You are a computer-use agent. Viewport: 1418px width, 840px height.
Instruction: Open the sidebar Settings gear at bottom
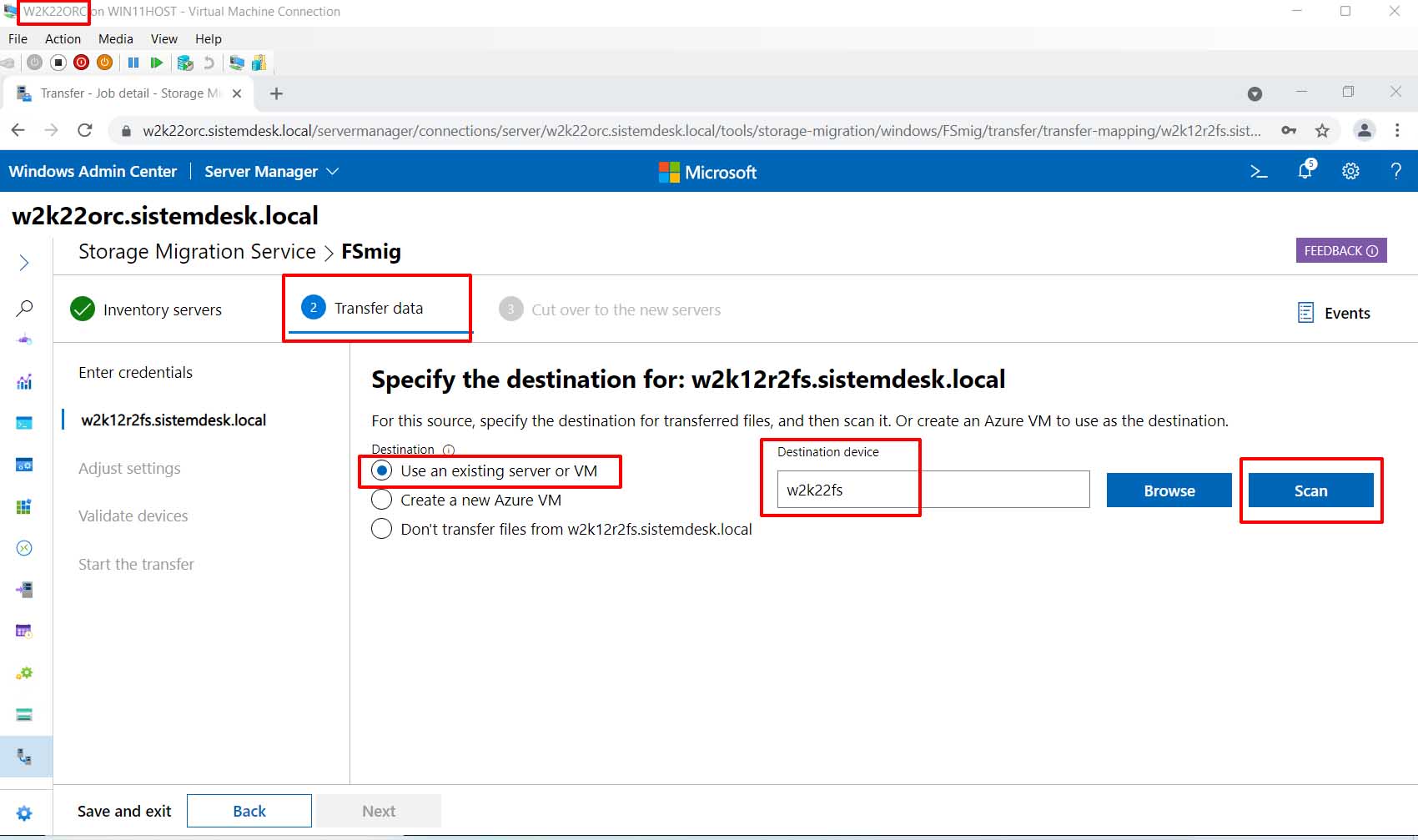tap(24, 813)
